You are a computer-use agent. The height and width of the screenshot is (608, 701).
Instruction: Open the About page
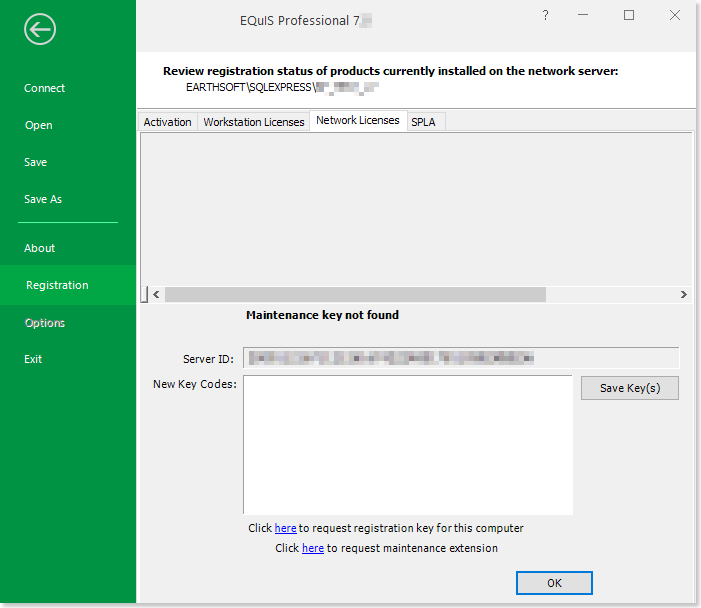click(x=40, y=248)
